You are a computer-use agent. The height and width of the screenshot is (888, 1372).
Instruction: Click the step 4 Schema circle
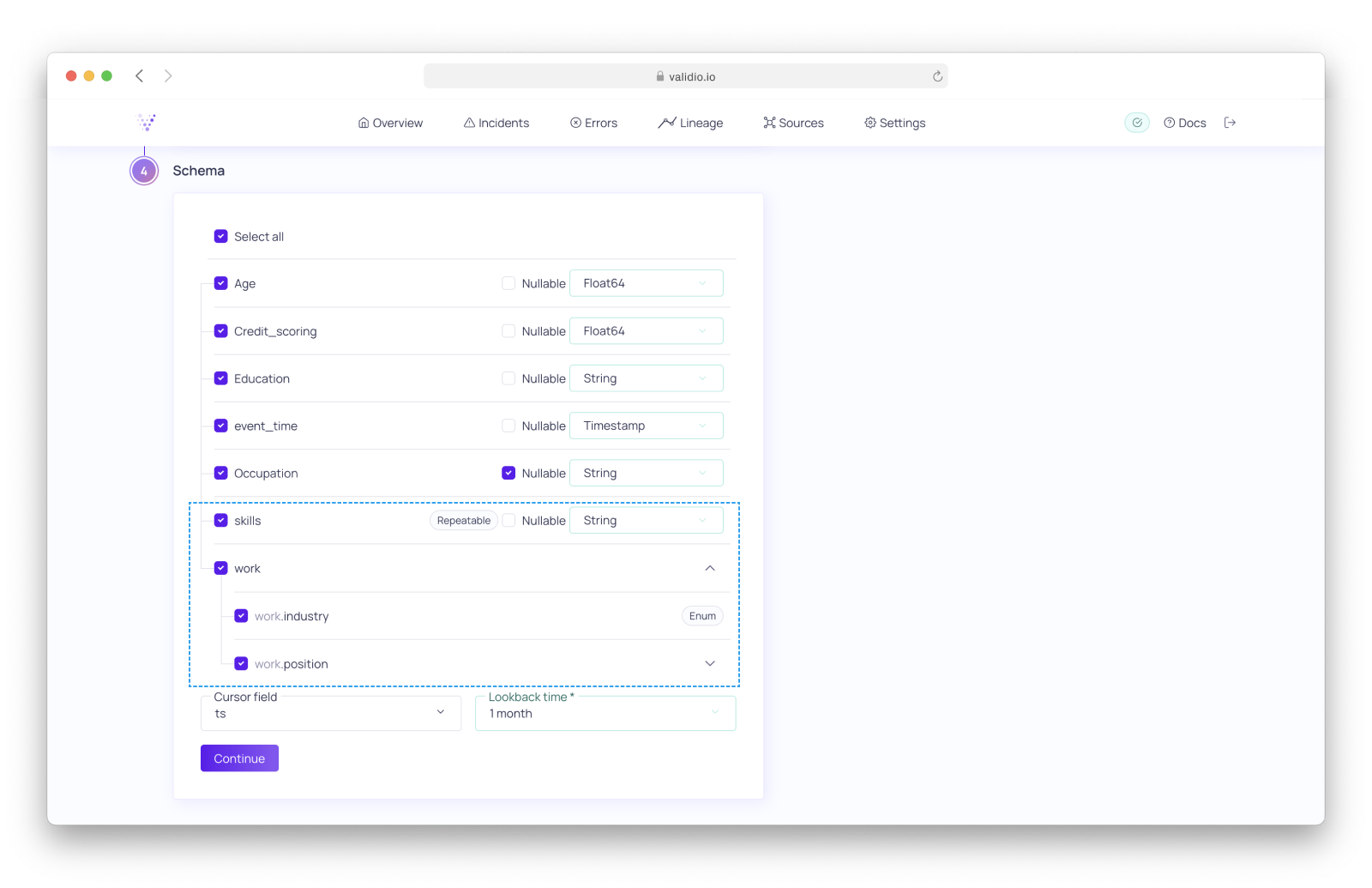click(144, 171)
